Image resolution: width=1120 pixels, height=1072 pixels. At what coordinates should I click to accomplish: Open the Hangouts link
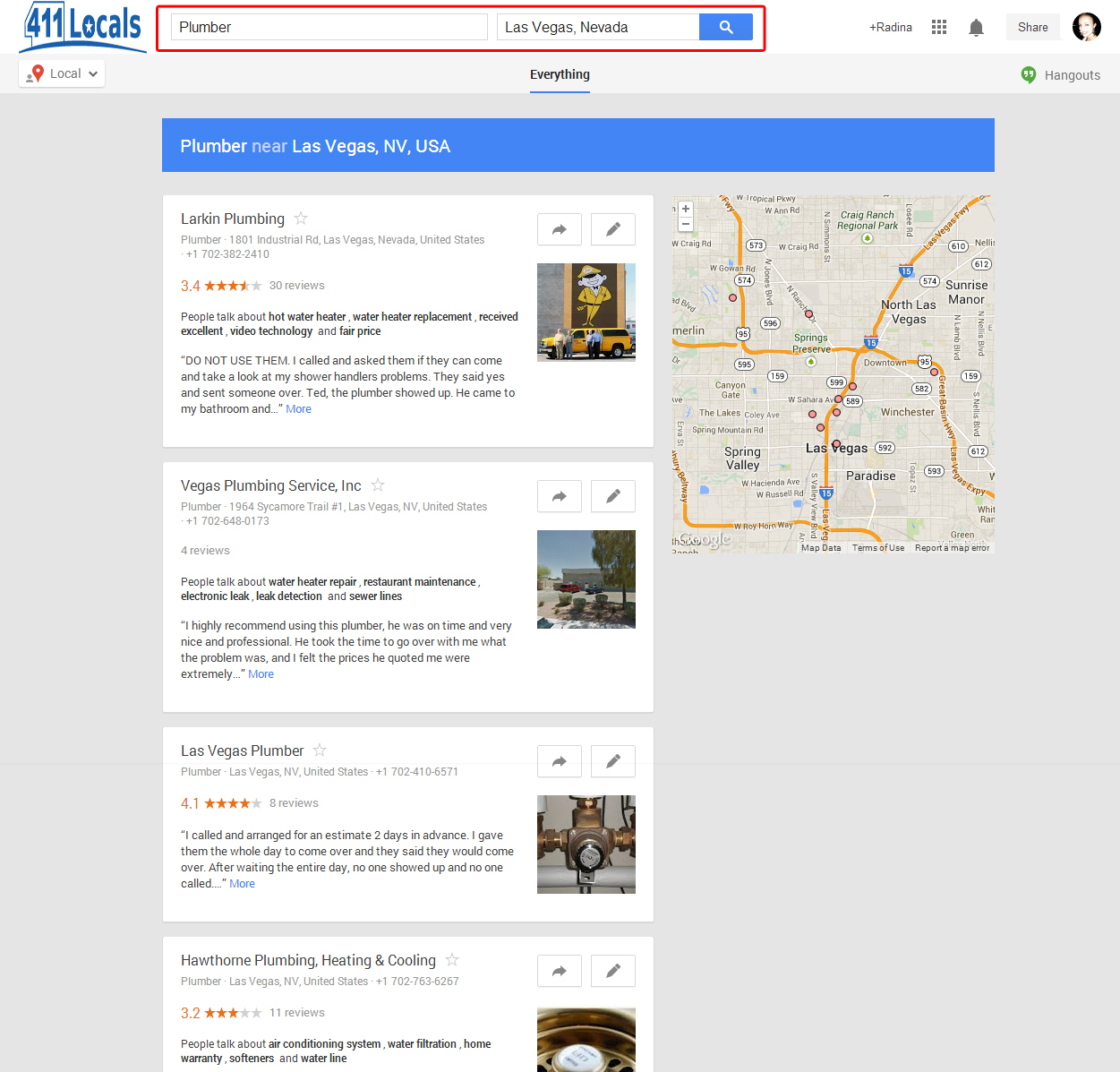click(x=1073, y=75)
